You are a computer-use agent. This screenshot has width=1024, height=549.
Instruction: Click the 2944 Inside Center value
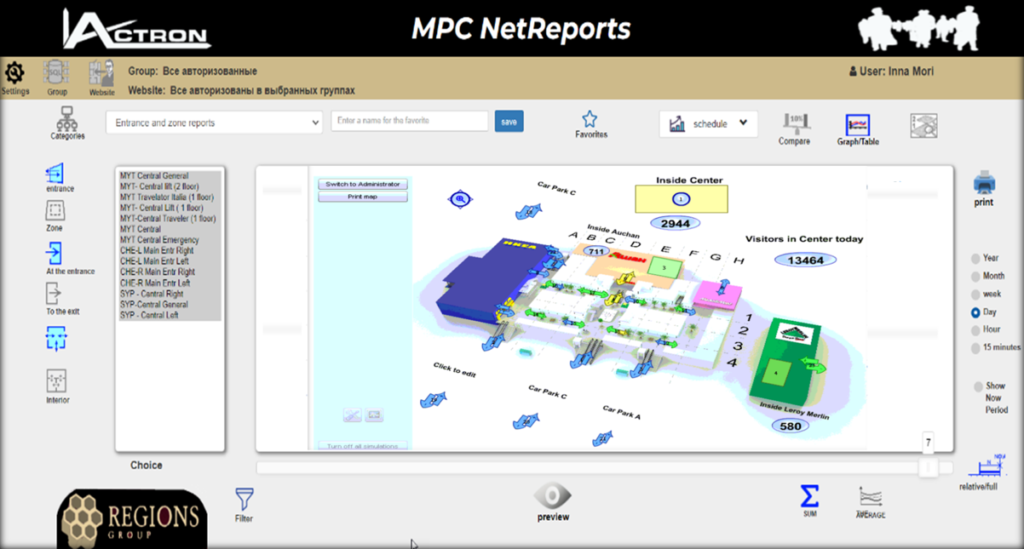675,223
